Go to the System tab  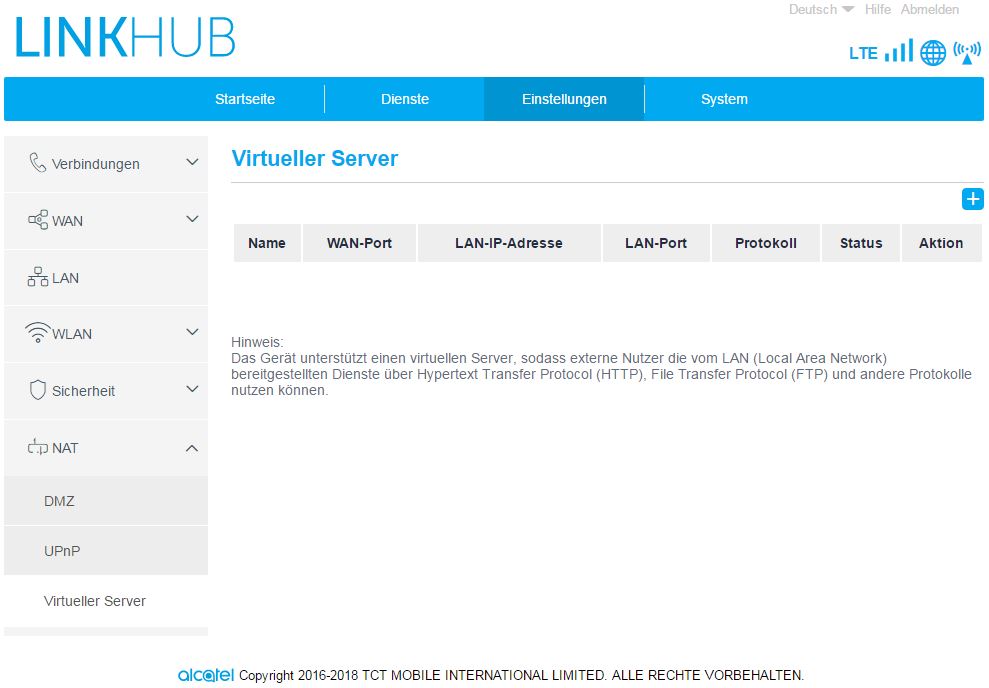click(x=724, y=99)
